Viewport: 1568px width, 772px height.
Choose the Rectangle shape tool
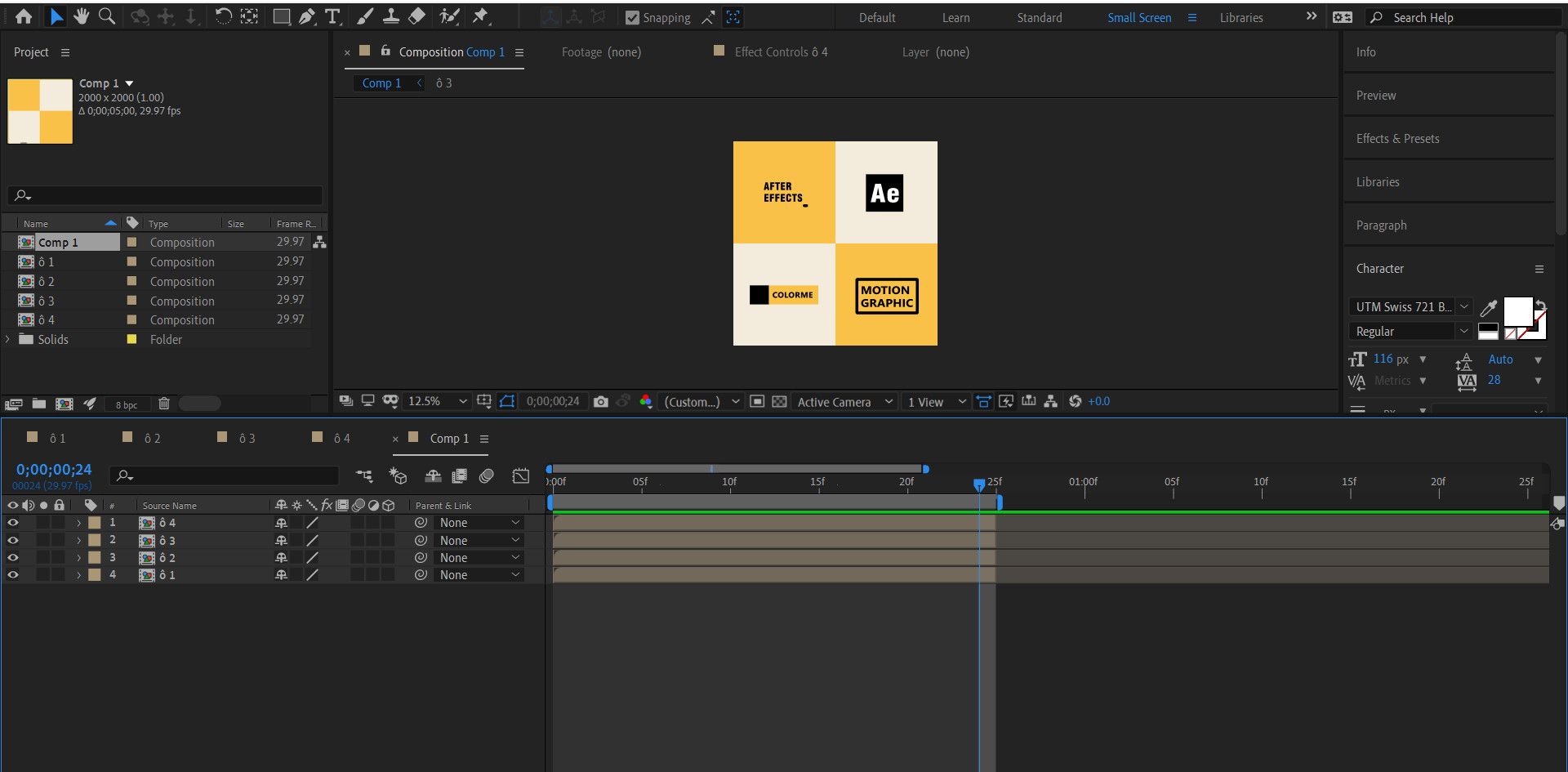(x=282, y=16)
